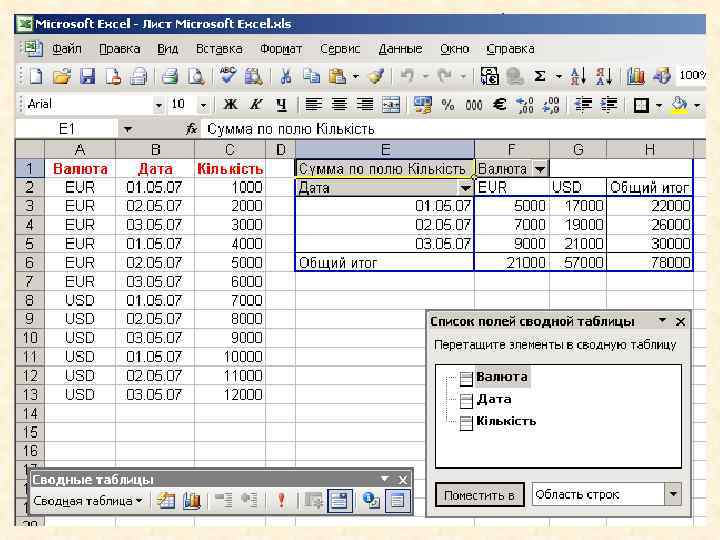Click the formula bar text field
Viewport: 720px width, 540px height.
tap(455, 129)
